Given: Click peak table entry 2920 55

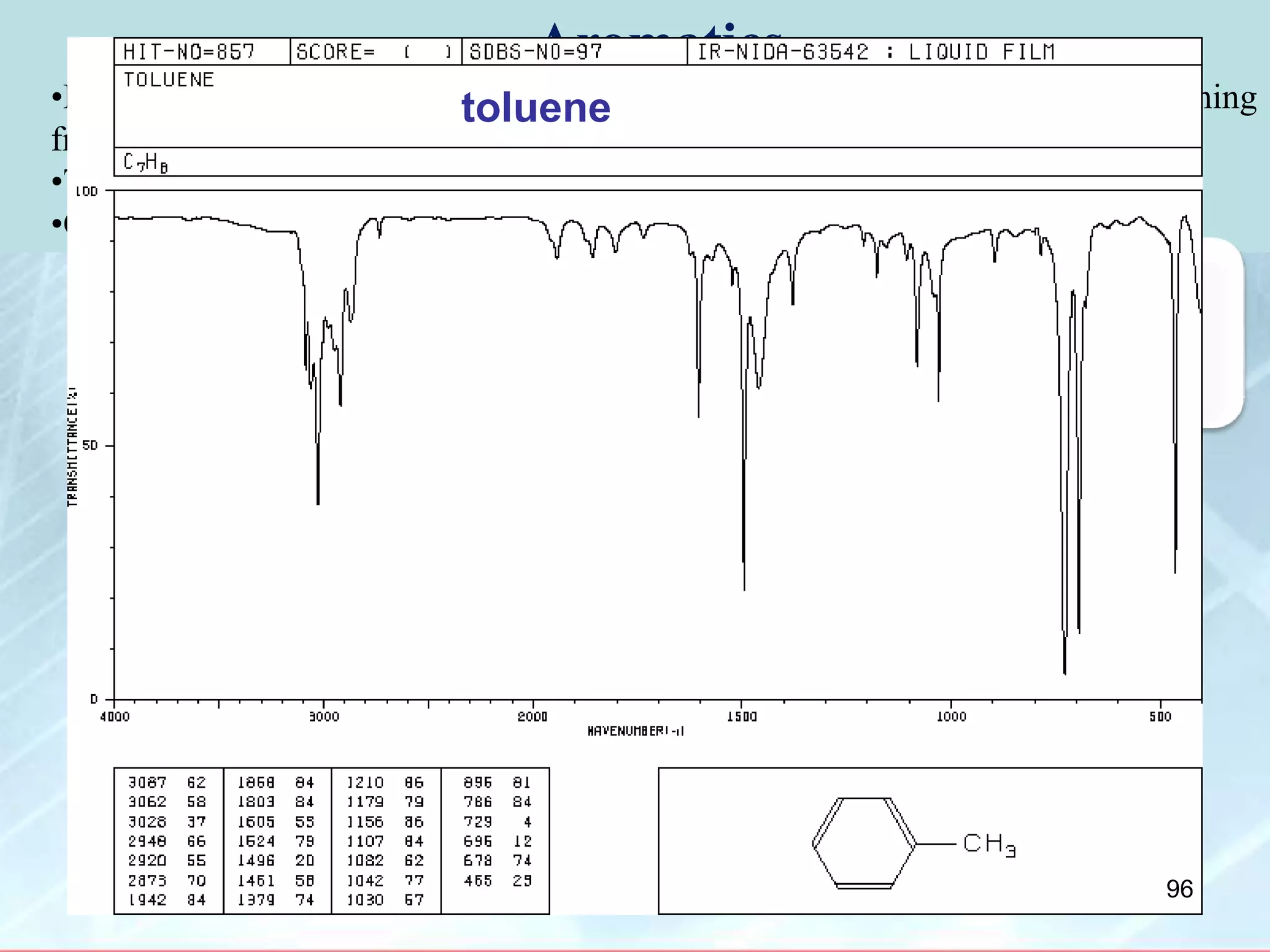Looking at the screenshot, I should tap(167, 860).
